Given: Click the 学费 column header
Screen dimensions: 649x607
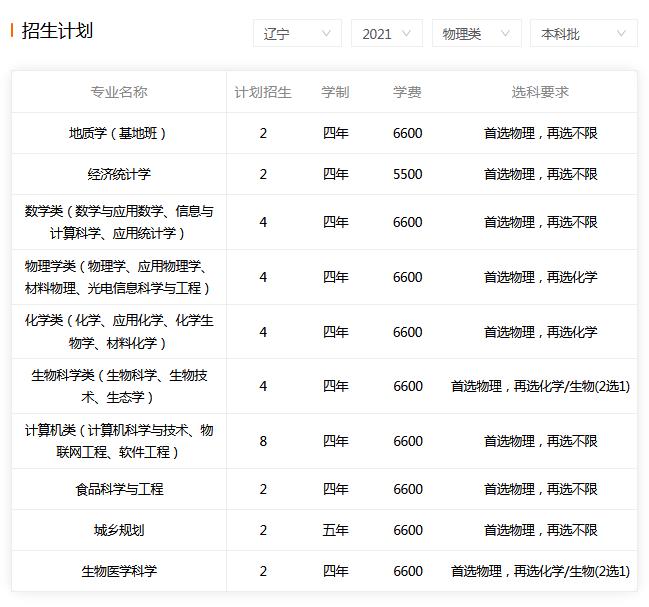Looking at the screenshot, I should coord(407,92).
